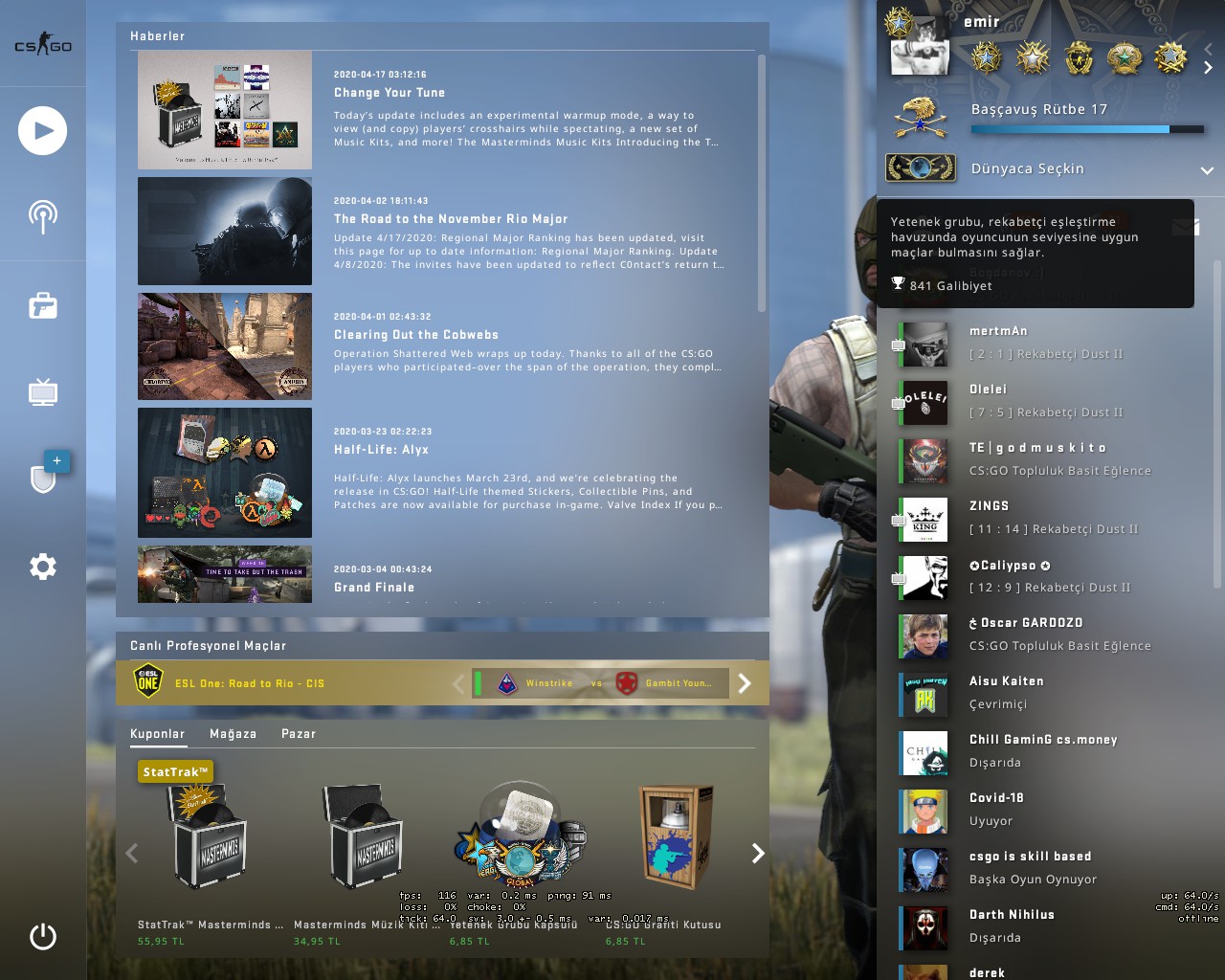The image size is (1225, 980).
Task: Switch to the Kuponlar tab
Action: pos(157,734)
